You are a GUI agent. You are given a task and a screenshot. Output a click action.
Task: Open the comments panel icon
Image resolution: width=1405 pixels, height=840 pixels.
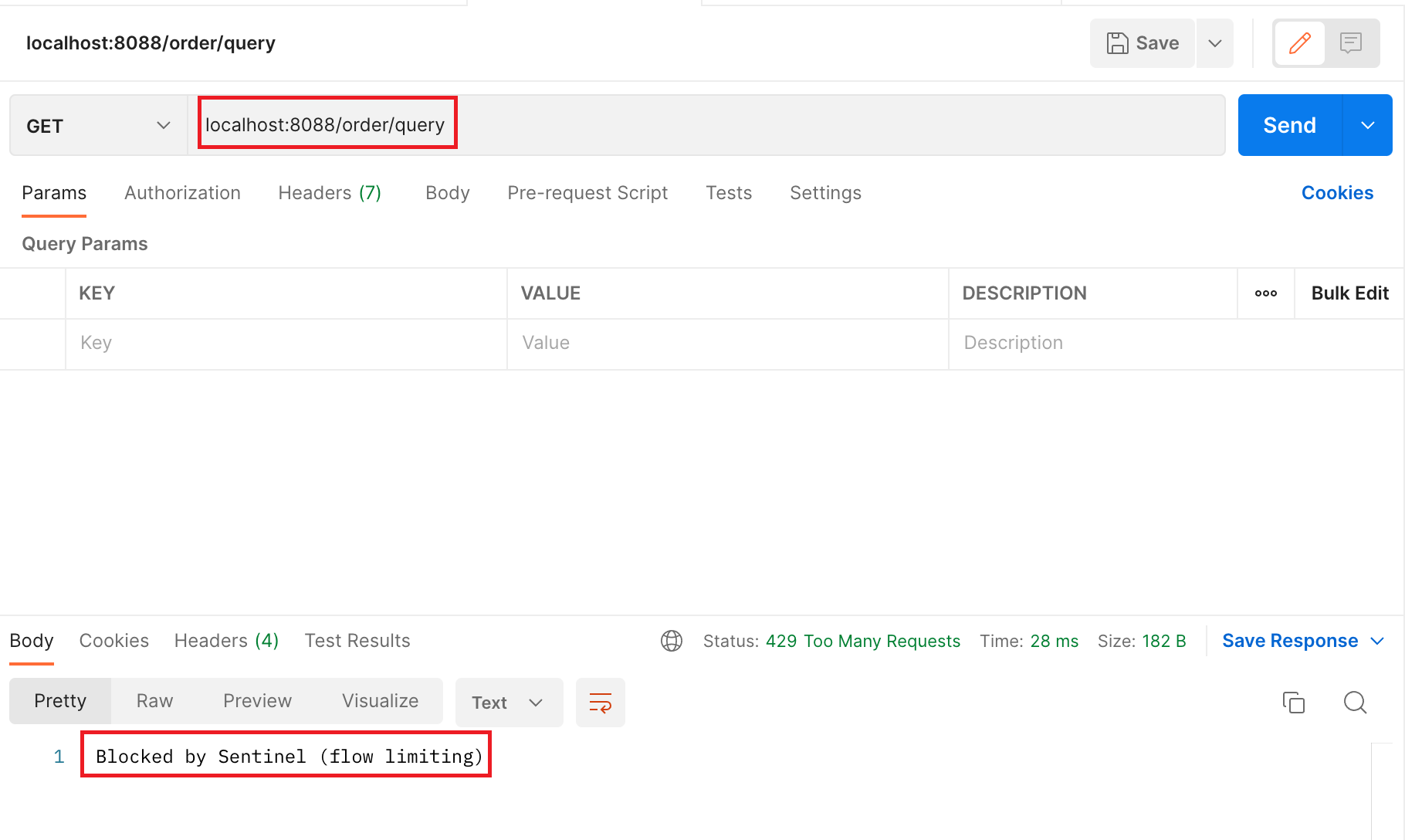[x=1351, y=43]
